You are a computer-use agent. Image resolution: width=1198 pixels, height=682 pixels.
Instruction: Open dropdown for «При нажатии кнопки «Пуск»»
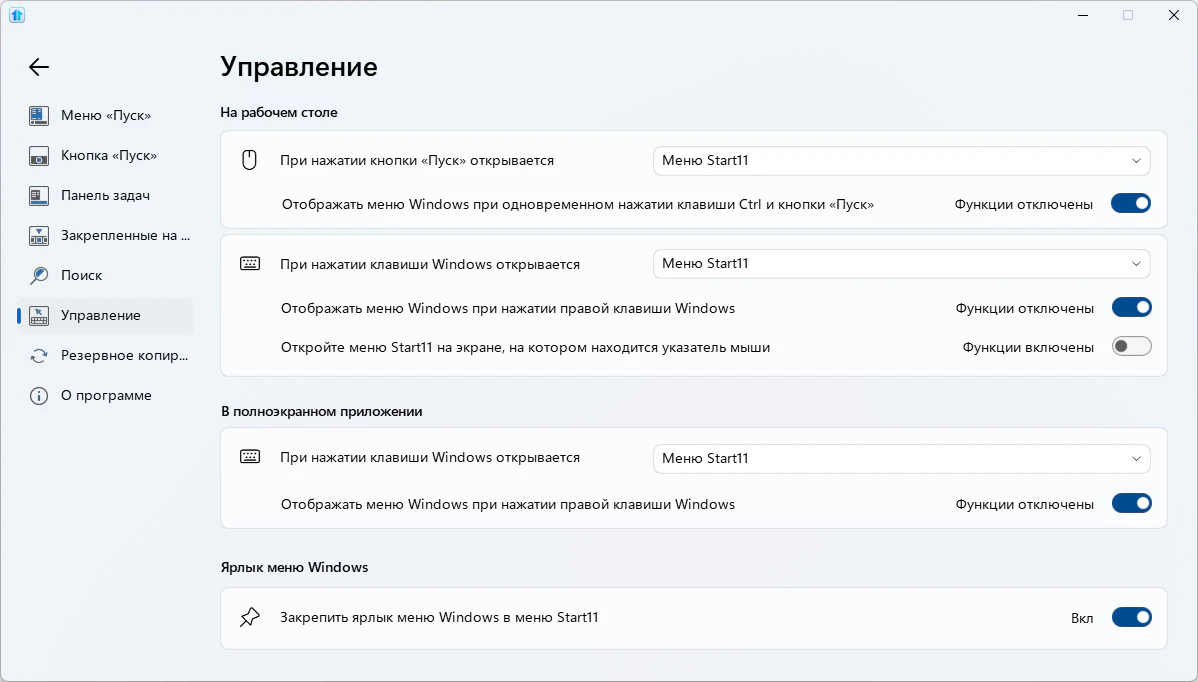pyautogui.click(x=902, y=160)
